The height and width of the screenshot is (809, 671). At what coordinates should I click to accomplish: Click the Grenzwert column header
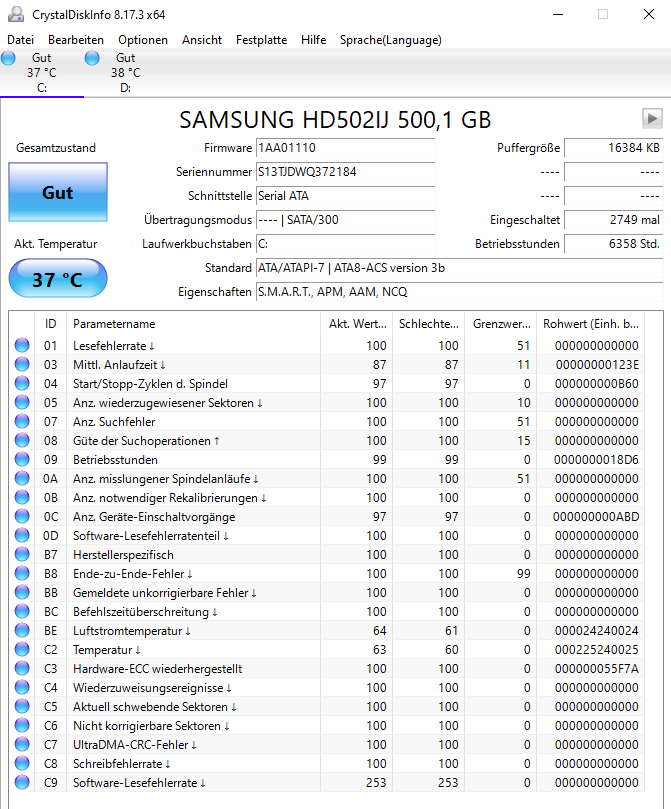501,324
